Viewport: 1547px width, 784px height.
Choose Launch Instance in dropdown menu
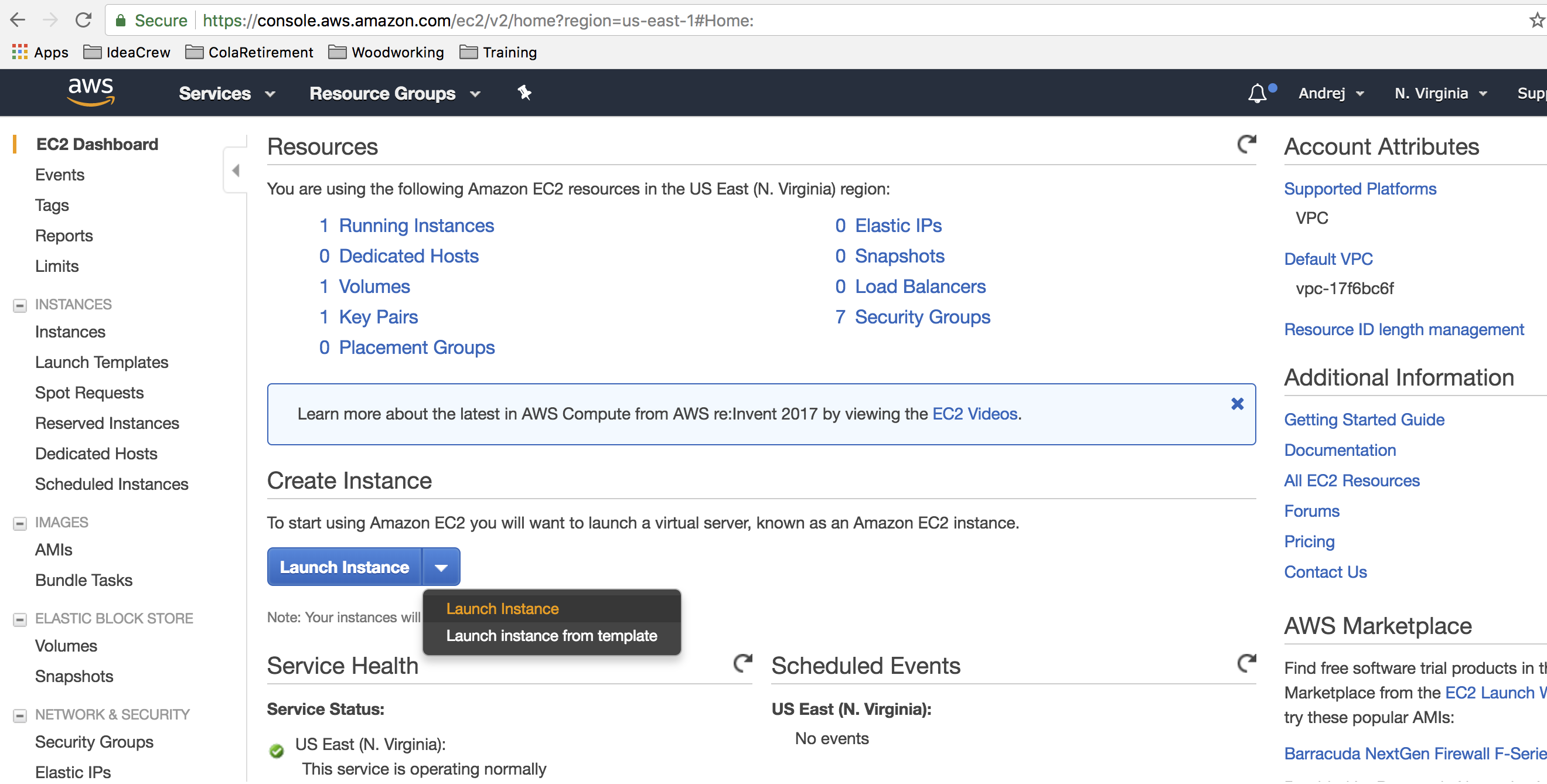[502, 609]
